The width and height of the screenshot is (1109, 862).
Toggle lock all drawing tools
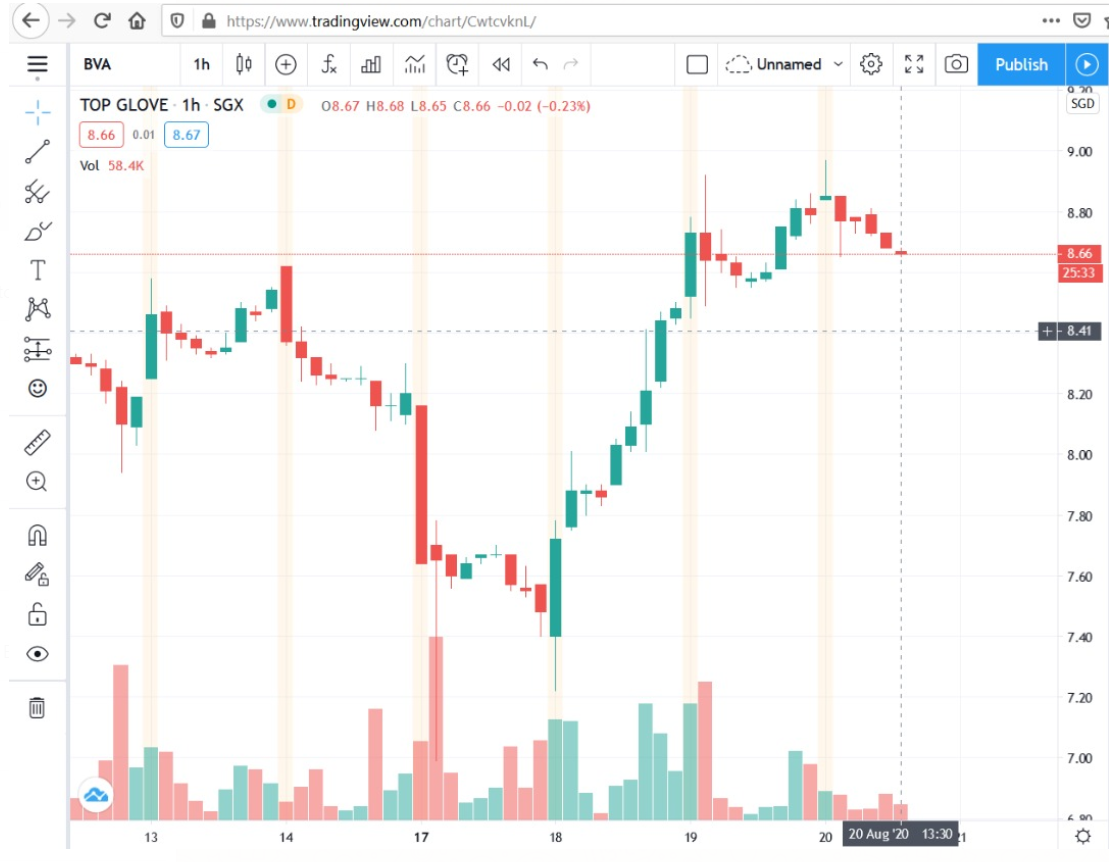(37, 613)
